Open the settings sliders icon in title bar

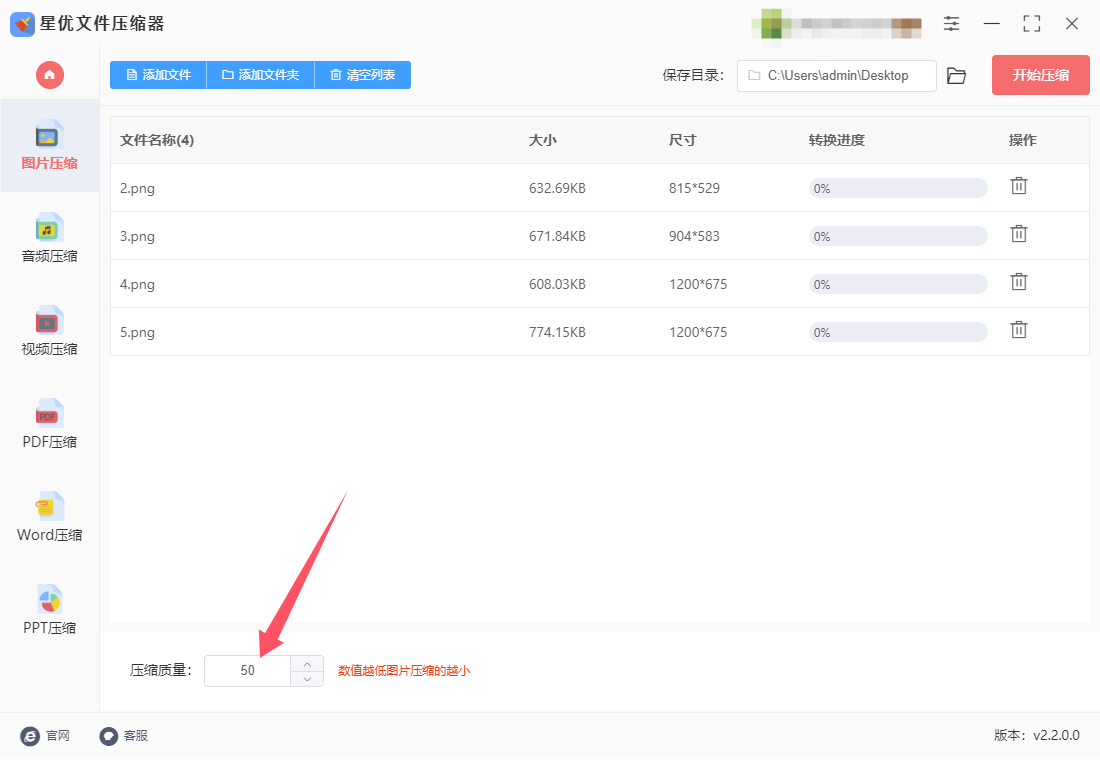coord(951,24)
